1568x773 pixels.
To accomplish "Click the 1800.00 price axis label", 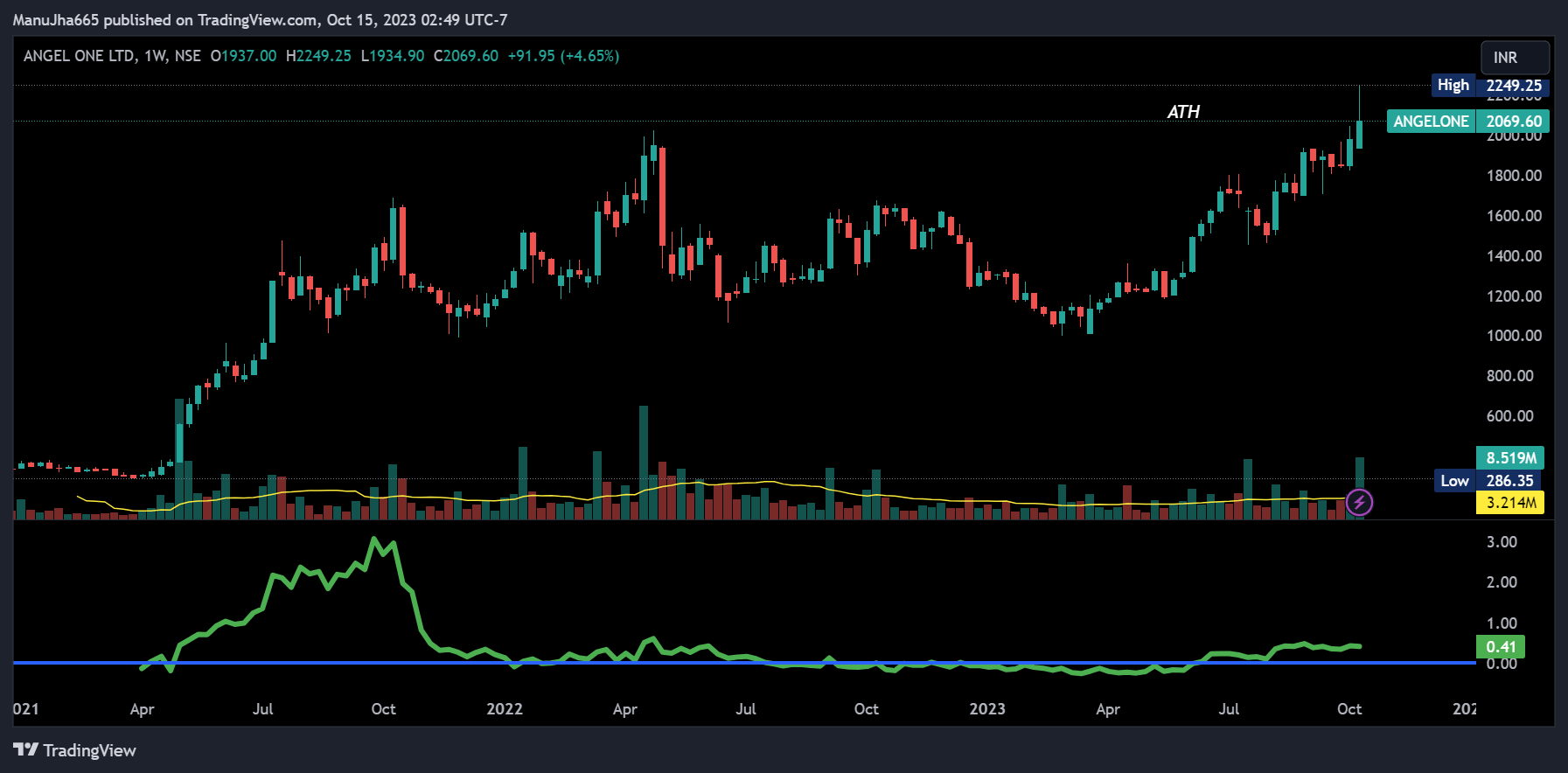I will click(x=1514, y=176).
